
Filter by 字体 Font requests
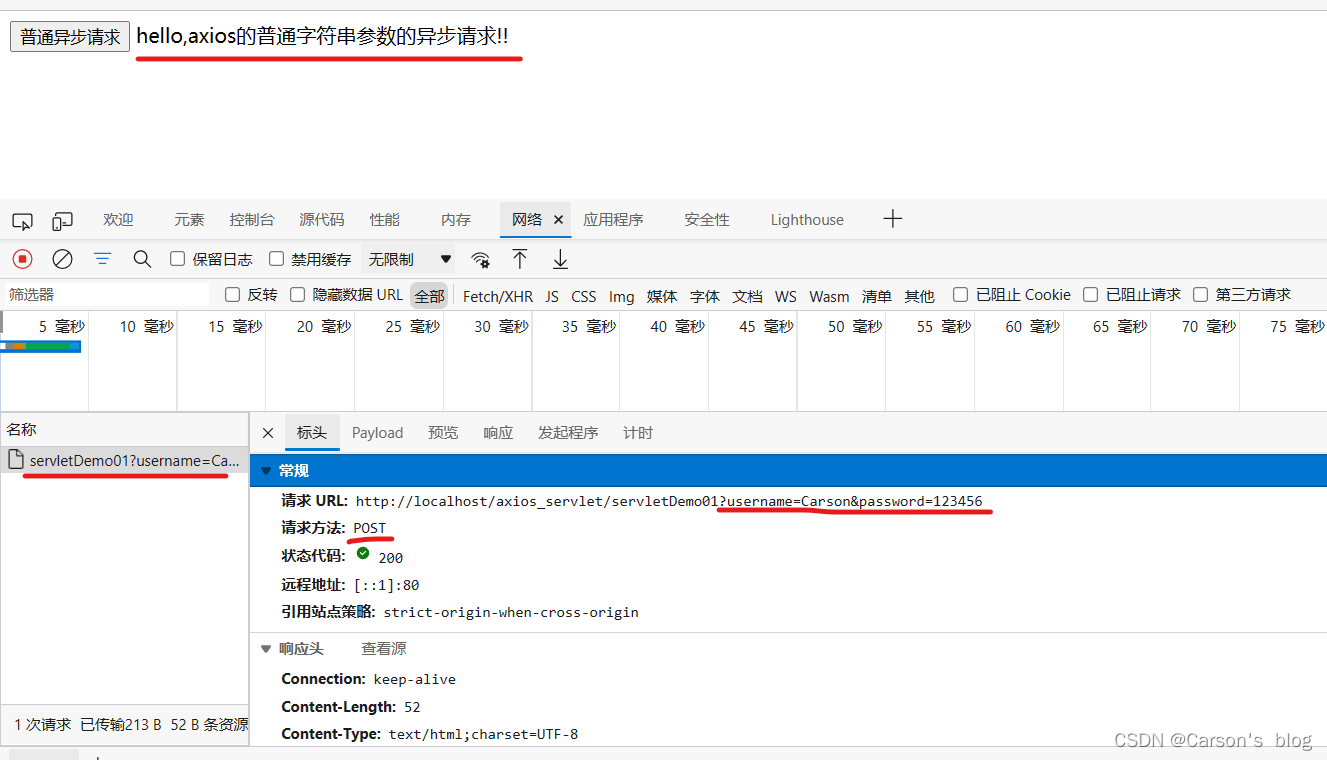pyautogui.click(x=705, y=296)
